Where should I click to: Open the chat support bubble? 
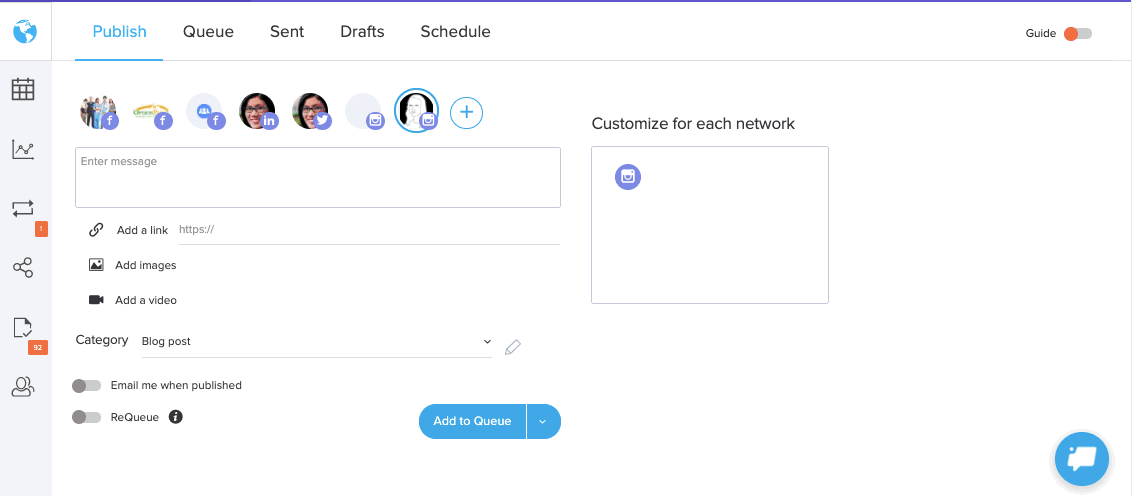click(x=1082, y=459)
